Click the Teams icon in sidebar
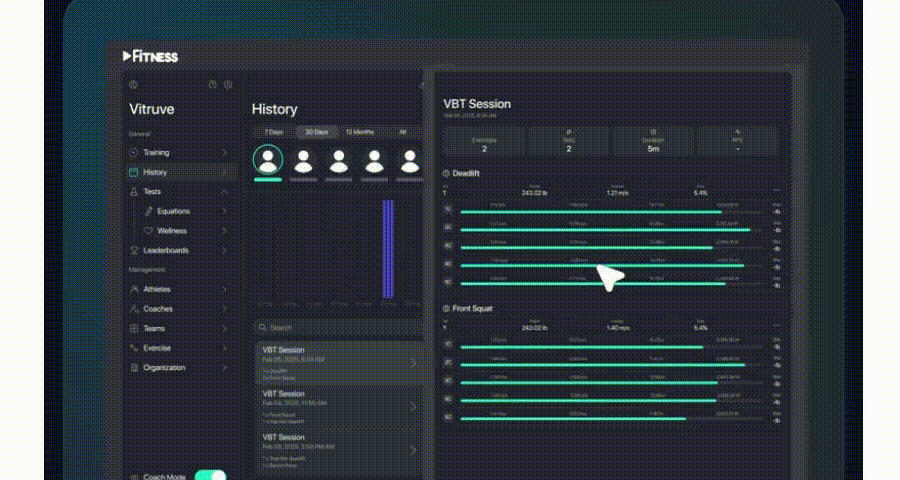 click(x=134, y=328)
